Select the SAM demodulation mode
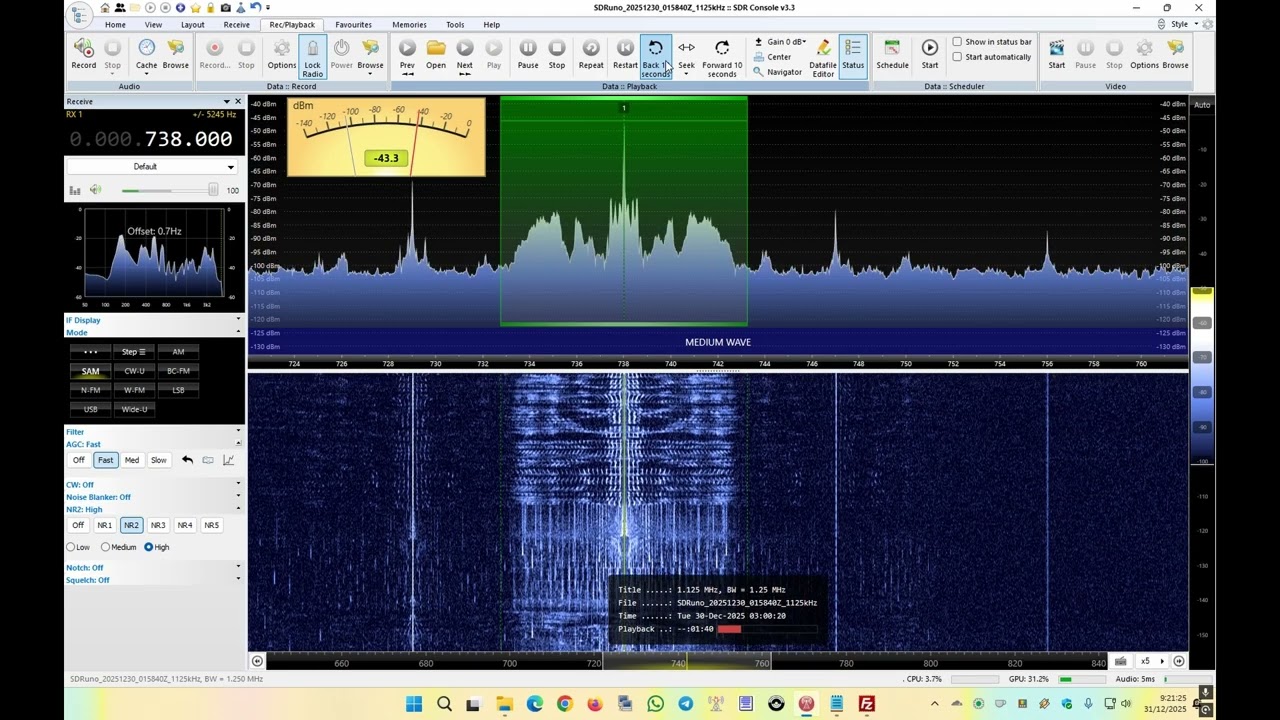1280x720 pixels. [x=90, y=371]
